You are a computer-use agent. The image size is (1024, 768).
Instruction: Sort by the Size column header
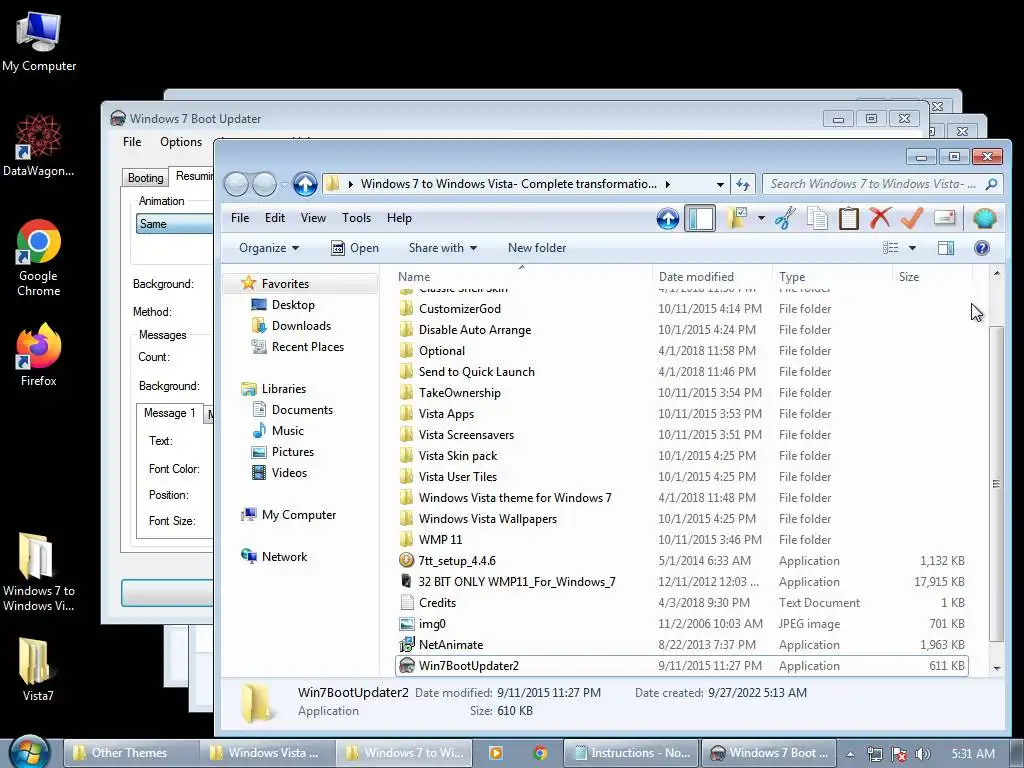click(933, 276)
